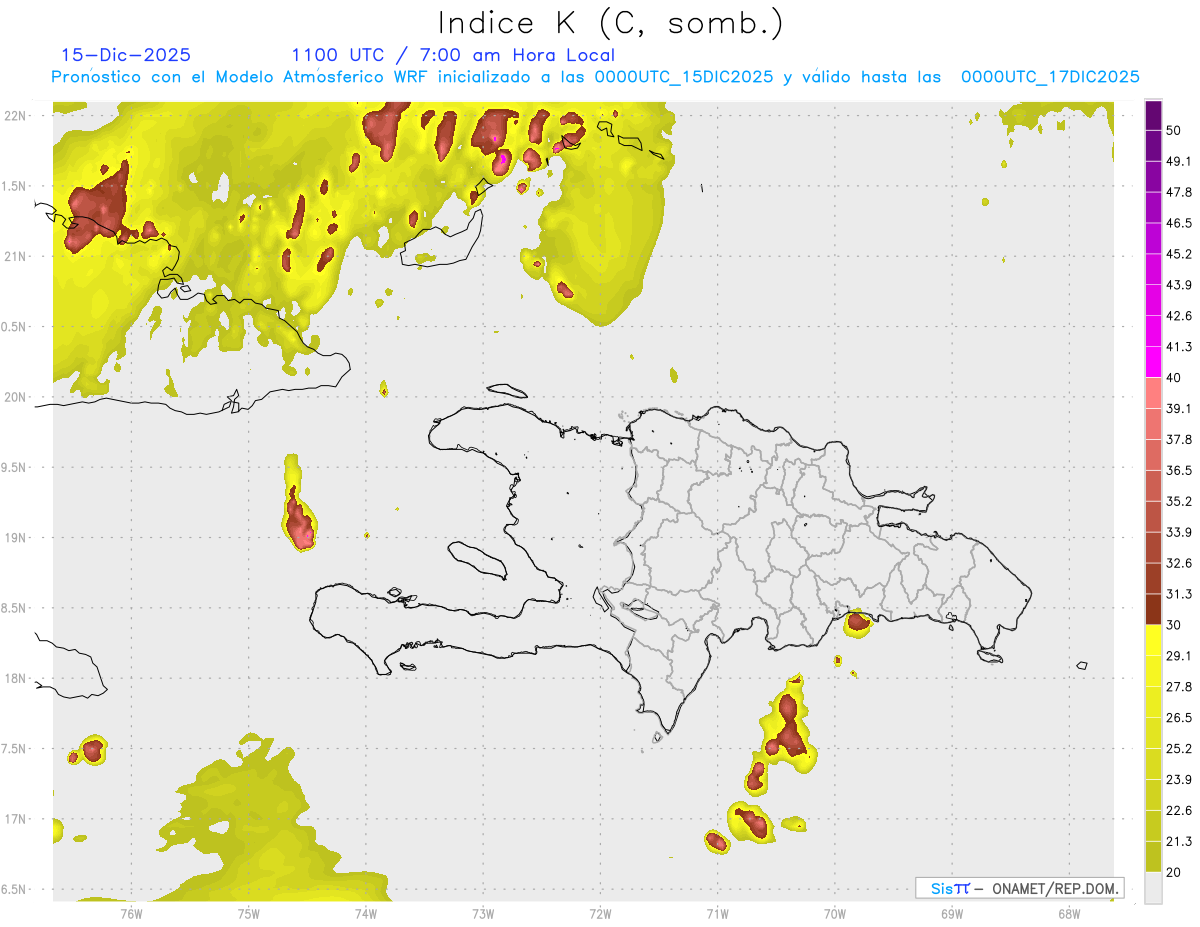Click the colorbar value '45.2'
Screen dimensions: 1200x927
(1178, 254)
